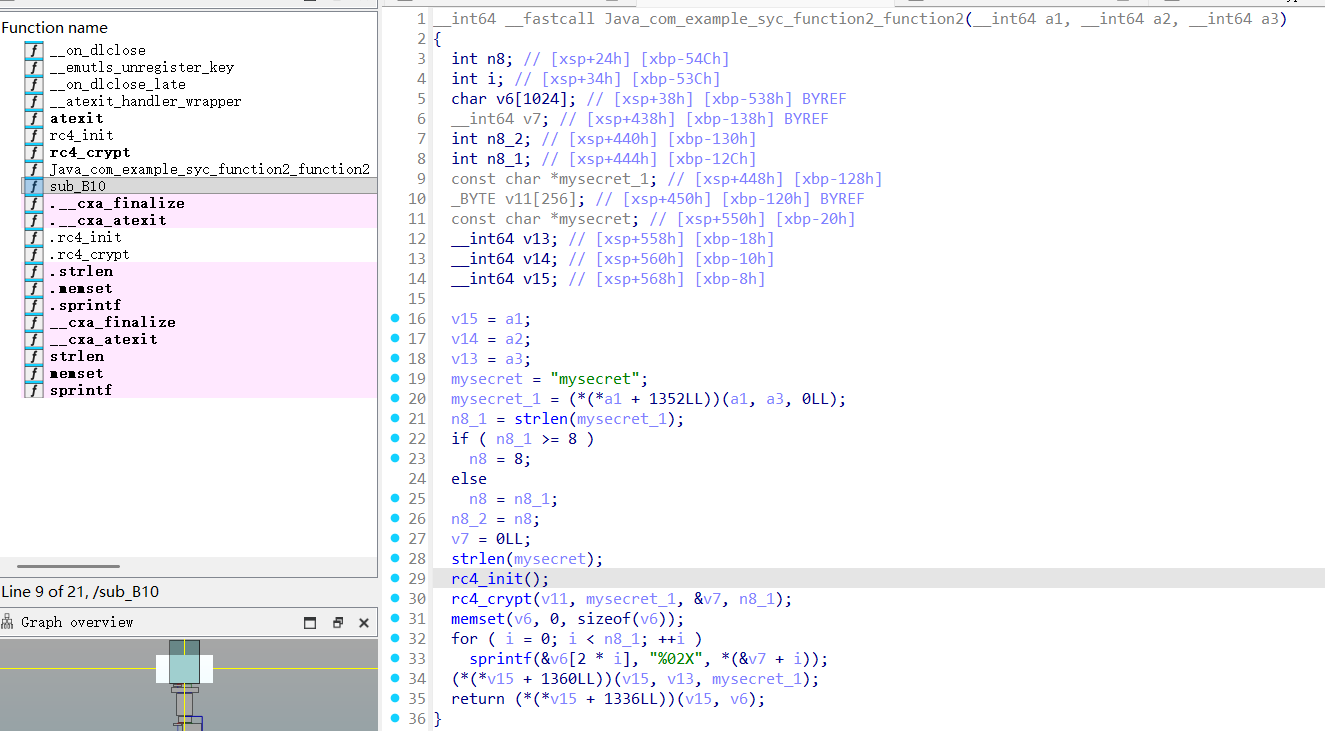Toggle the breakpoint dot on line 19
The width and height of the screenshot is (1325, 731).
click(x=394, y=378)
